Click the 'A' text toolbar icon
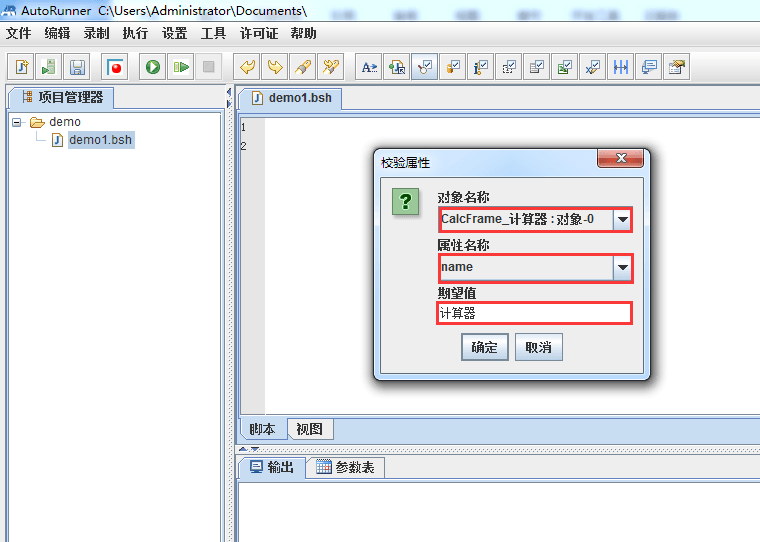The image size is (760, 542). click(369, 67)
